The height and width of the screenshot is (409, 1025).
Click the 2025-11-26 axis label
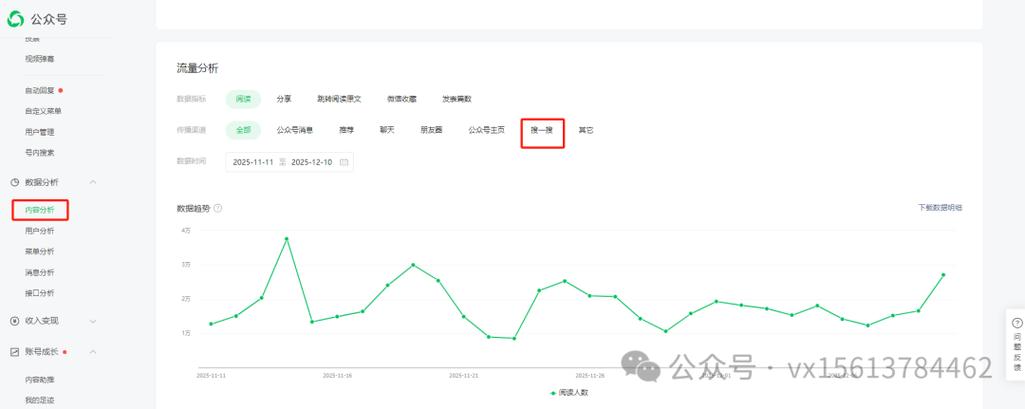click(590, 376)
